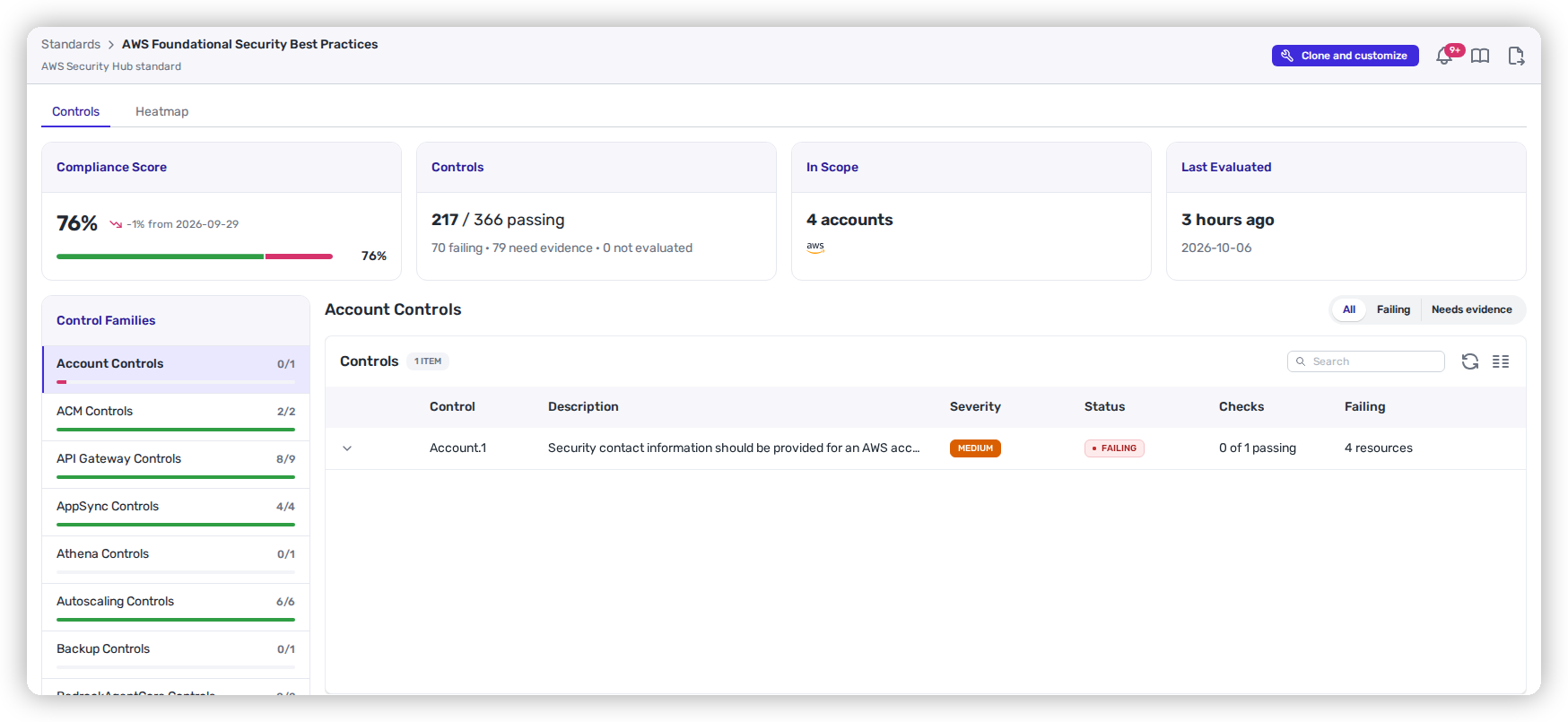Click the Clone and customize button
The width and height of the screenshot is (1568, 722).
1345,56
